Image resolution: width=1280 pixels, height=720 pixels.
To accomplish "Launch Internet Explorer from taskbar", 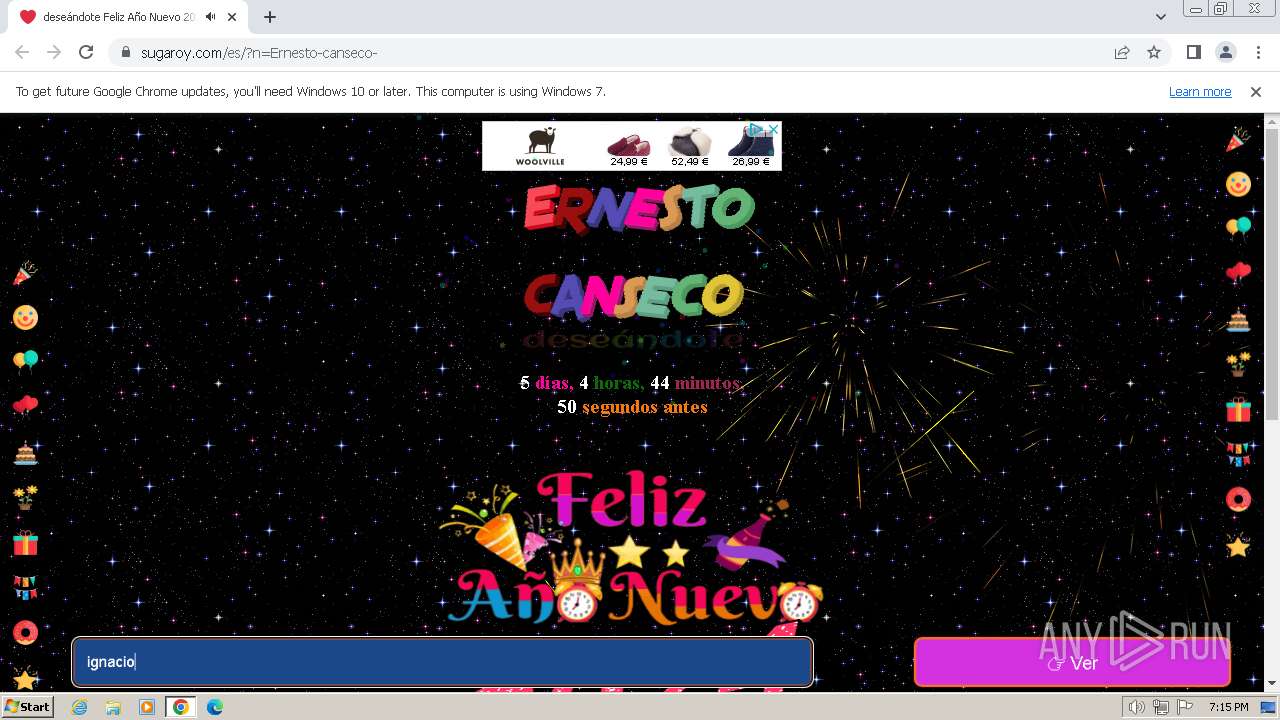I will (x=80, y=707).
